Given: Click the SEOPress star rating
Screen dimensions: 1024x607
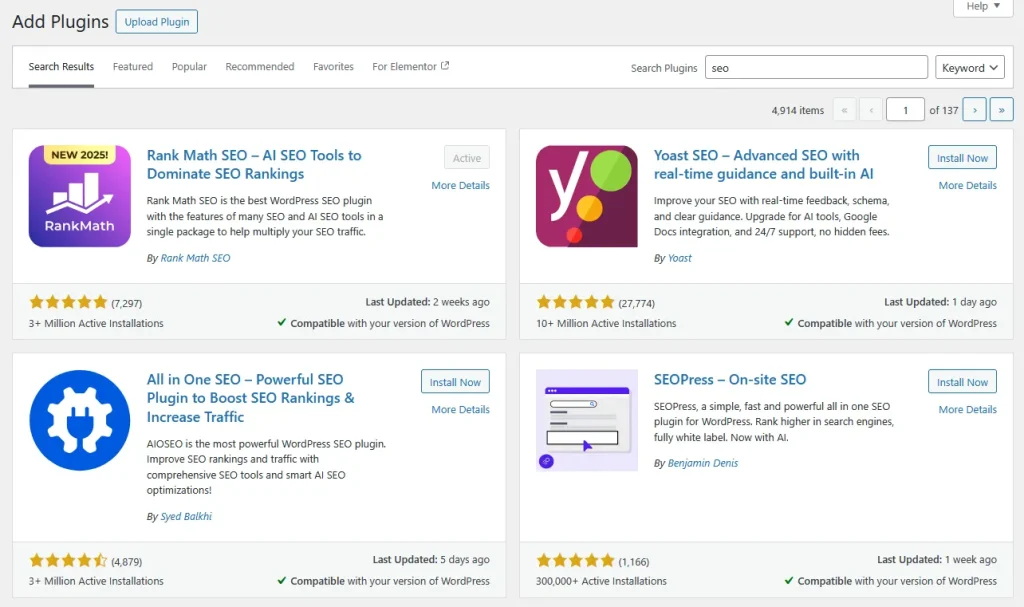Looking at the screenshot, I should [575, 560].
